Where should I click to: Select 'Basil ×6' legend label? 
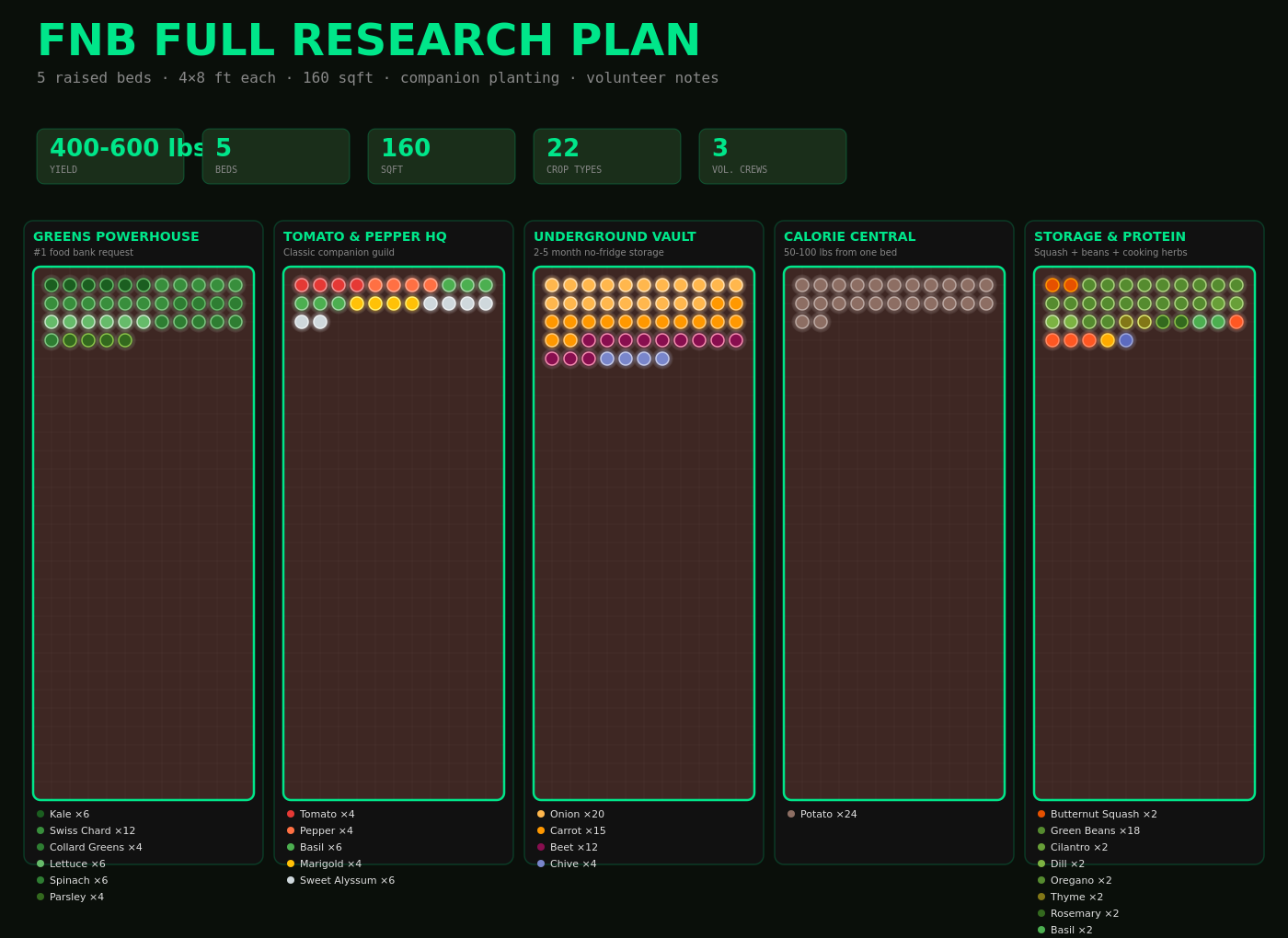(320, 847)
